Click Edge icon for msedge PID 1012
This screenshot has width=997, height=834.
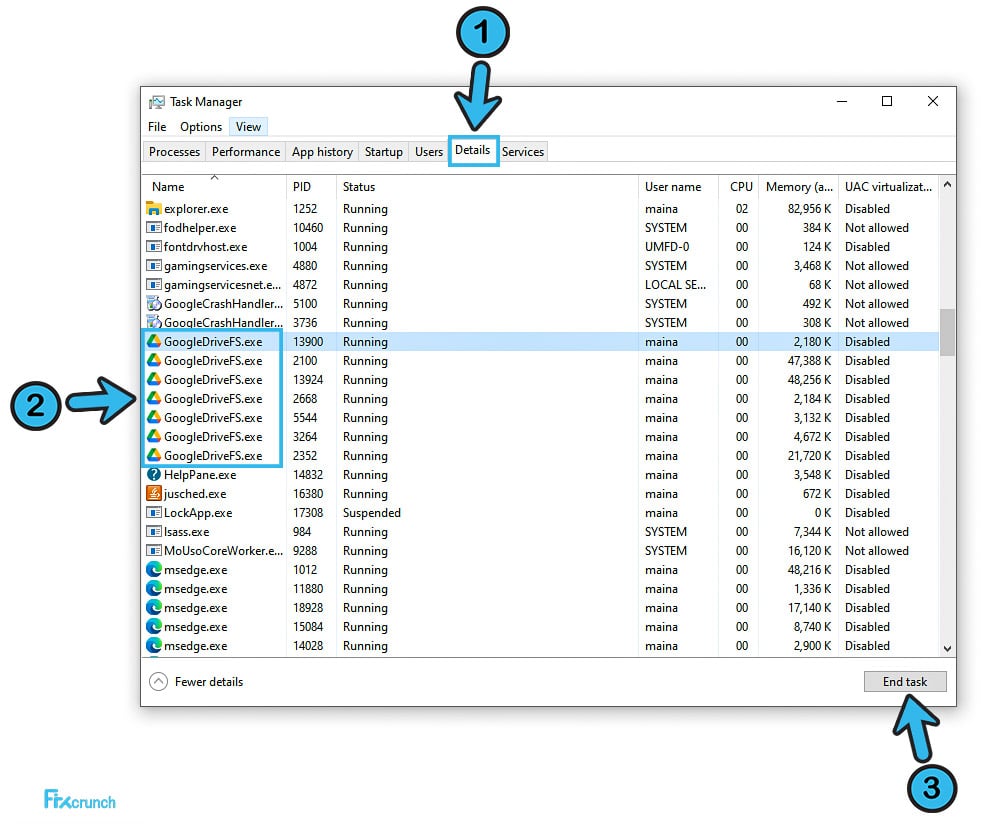pos(154,570)
